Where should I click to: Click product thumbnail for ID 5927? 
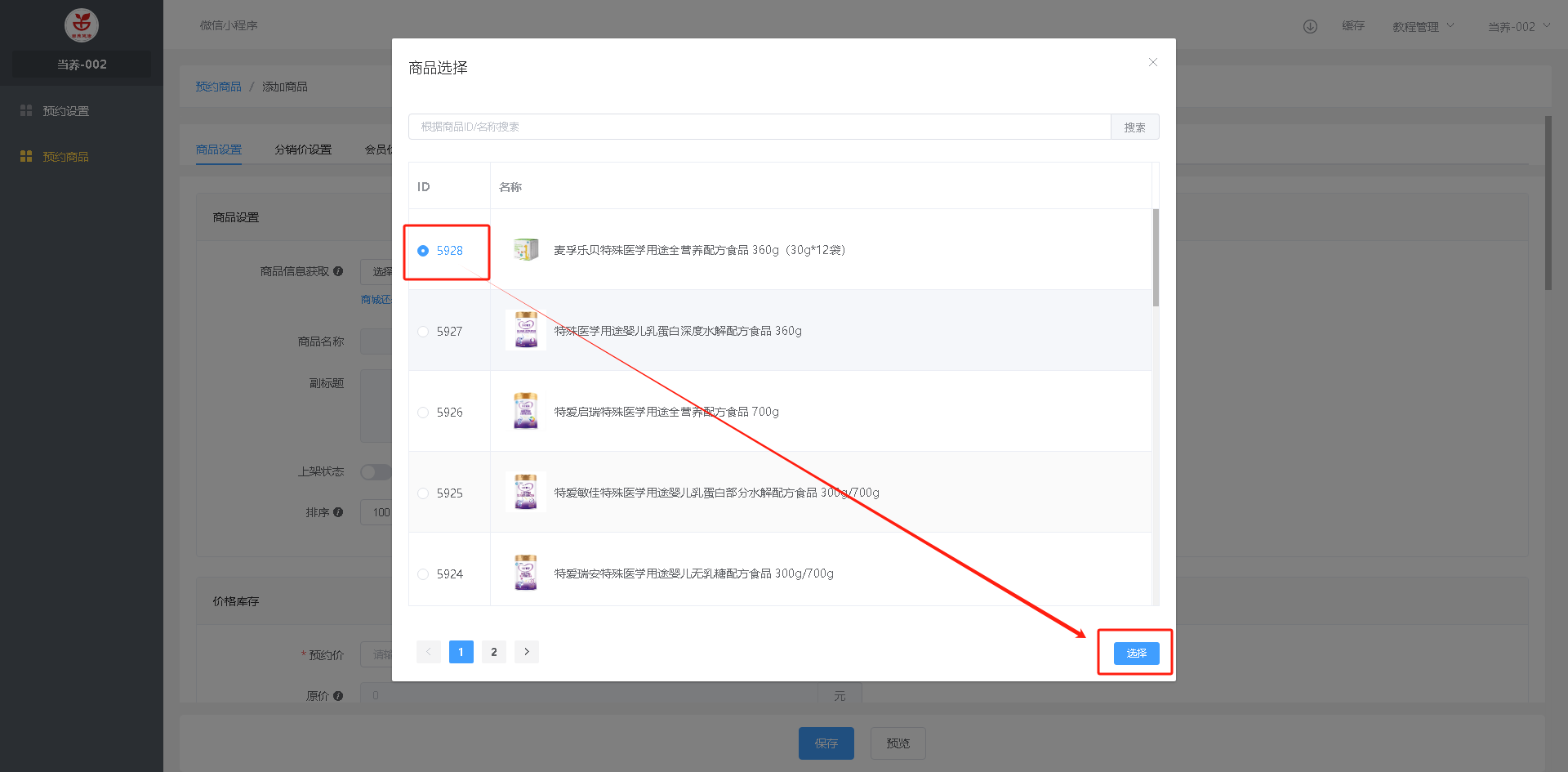point(526,331)
